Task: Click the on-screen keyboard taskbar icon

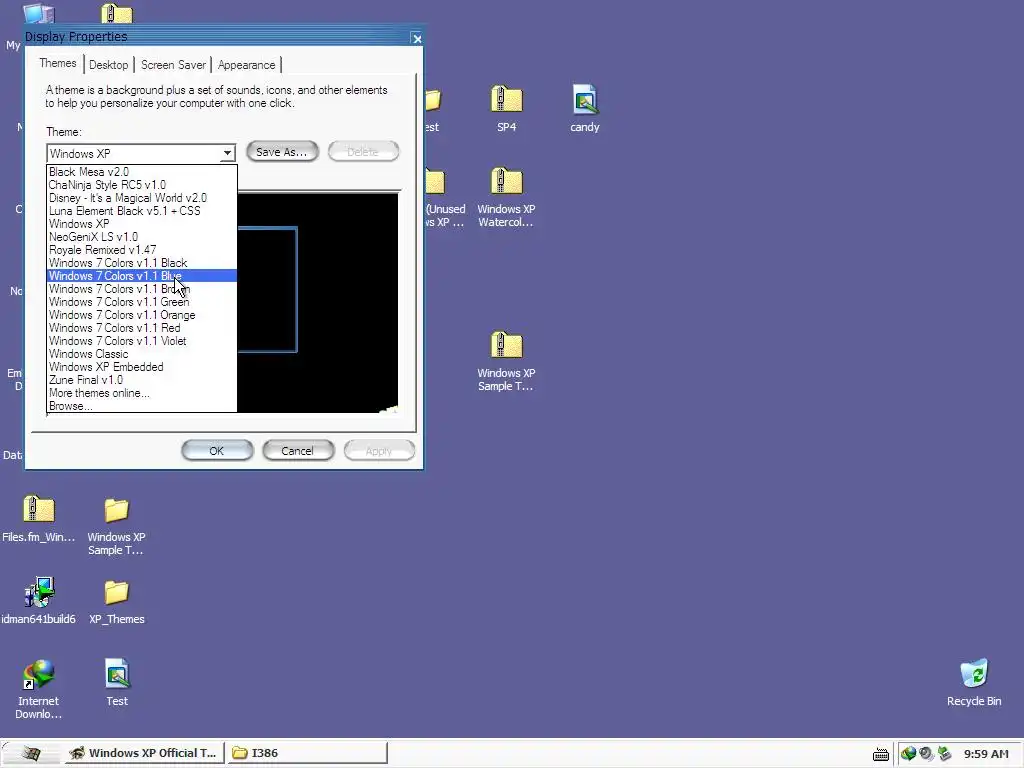Action: 880,754
